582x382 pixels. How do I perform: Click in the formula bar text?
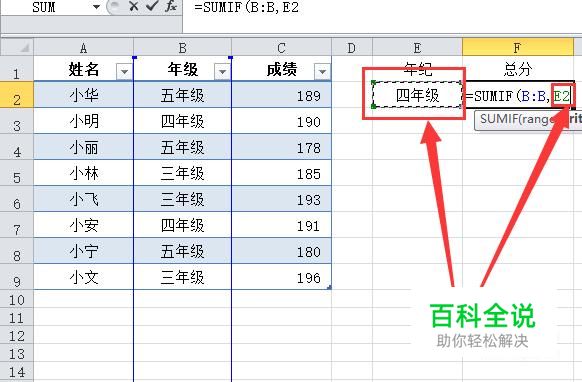point(246,7)
